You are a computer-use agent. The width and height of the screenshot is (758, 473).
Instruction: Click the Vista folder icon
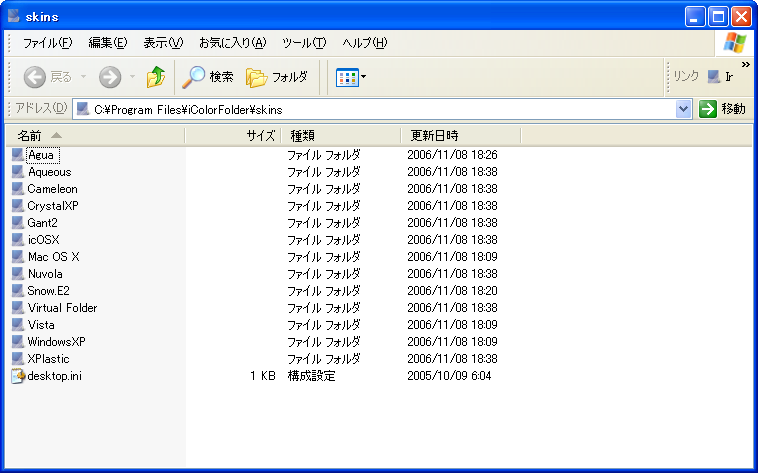18,325
